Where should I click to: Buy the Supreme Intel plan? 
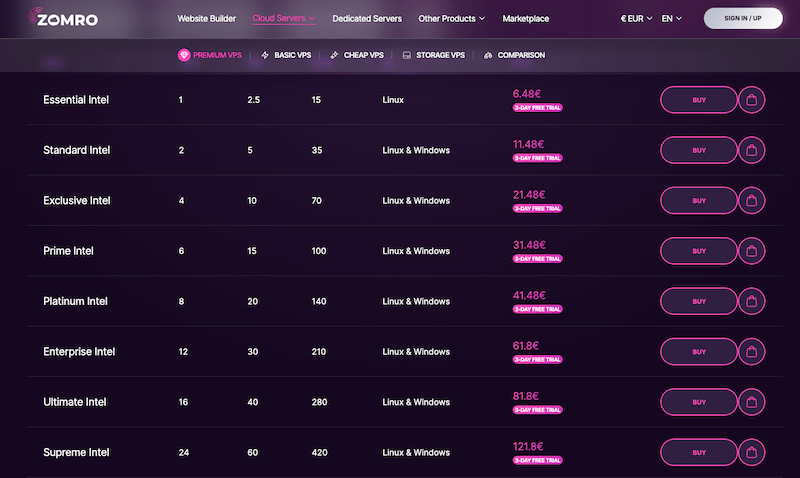pos(699,452)
